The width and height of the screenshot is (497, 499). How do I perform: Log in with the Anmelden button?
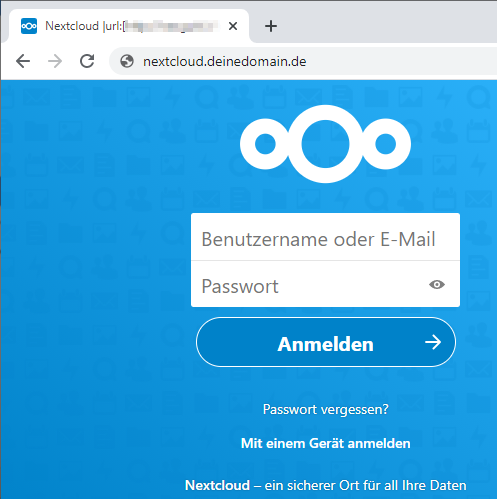[326, 342]
